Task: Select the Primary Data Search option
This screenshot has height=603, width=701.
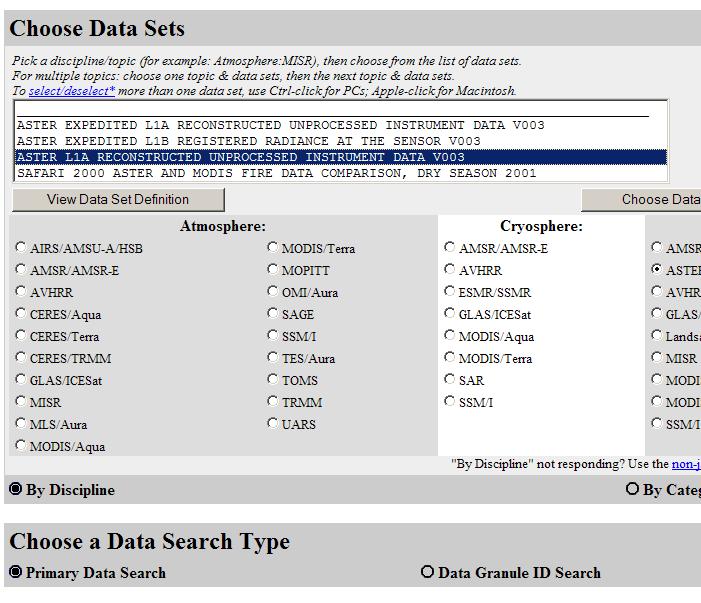Action: 16,572
